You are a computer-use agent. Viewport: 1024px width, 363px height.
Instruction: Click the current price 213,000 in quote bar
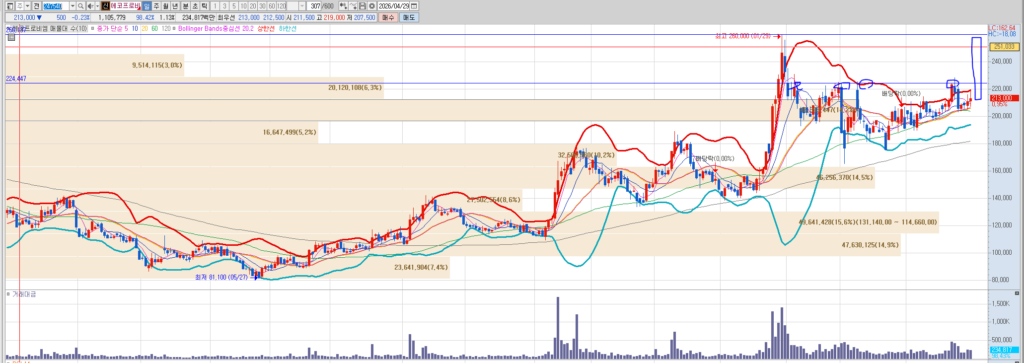point(24,18)
